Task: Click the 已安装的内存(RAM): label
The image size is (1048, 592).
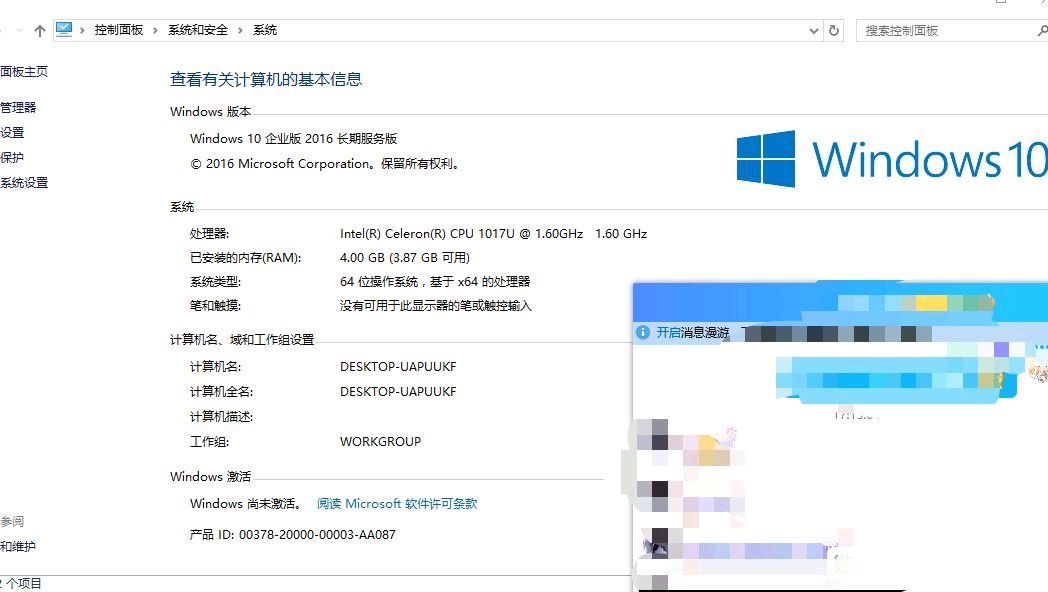Action: click(x=245, y=258)
